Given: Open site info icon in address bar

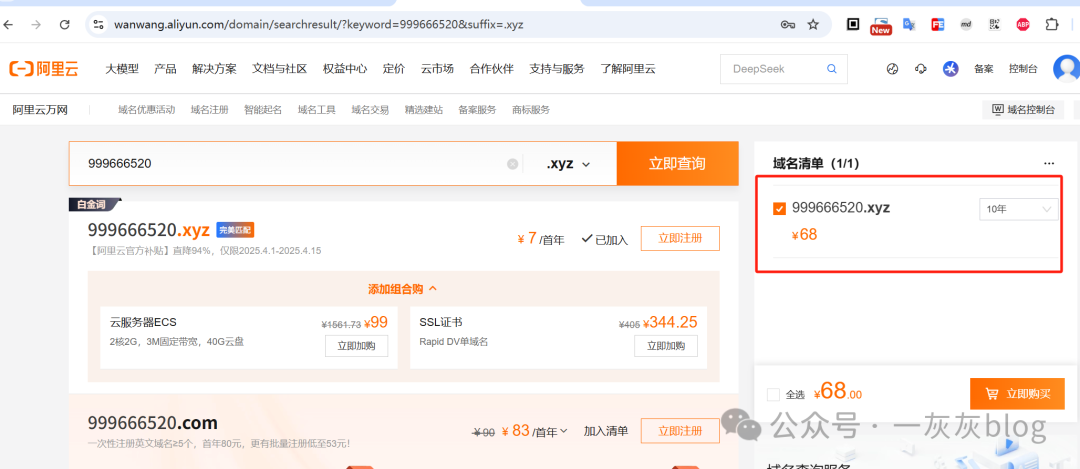Looking at the screenshot, I should tap(98, 25).
